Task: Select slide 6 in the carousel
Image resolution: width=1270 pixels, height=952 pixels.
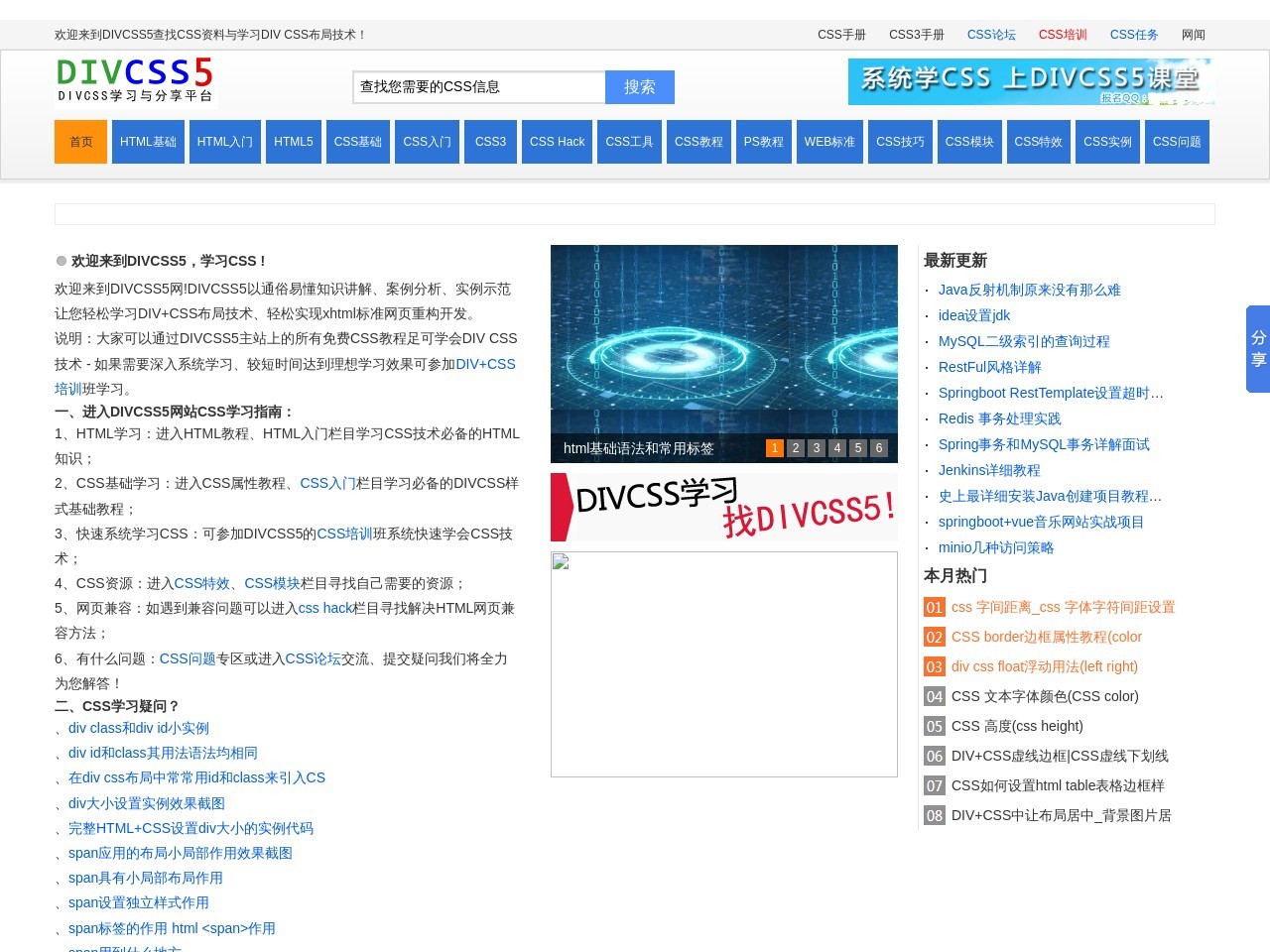Action: click(878, 448)
